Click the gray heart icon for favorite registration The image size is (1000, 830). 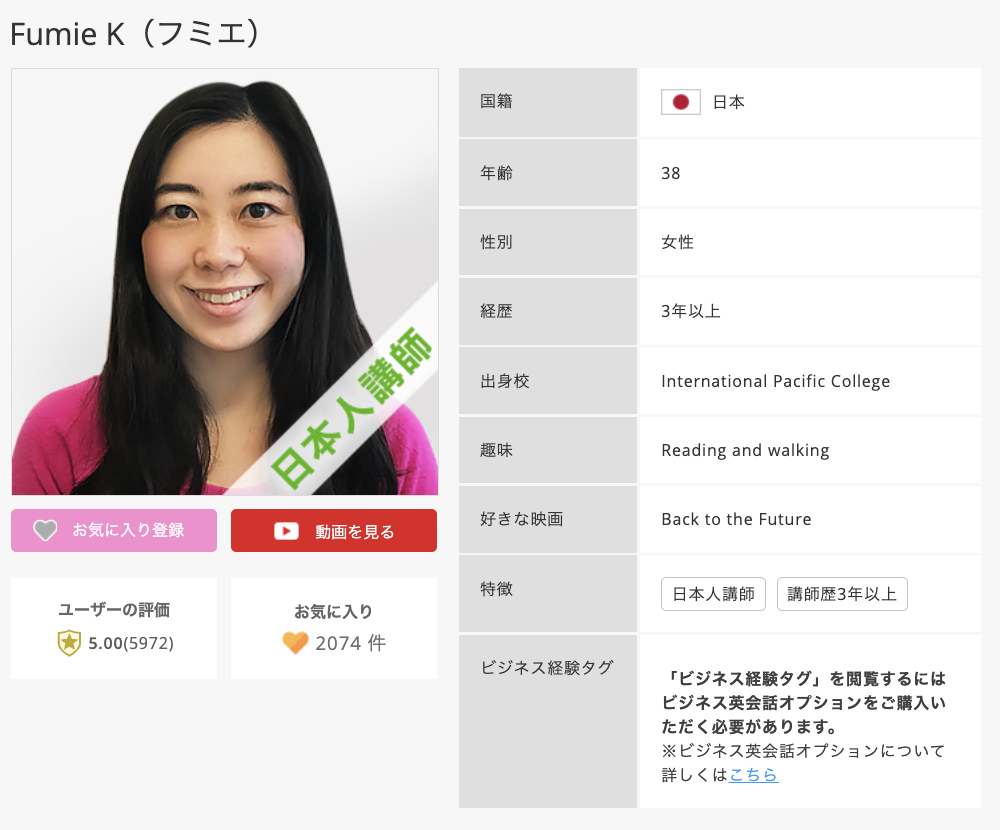click(x=45, y=531)
